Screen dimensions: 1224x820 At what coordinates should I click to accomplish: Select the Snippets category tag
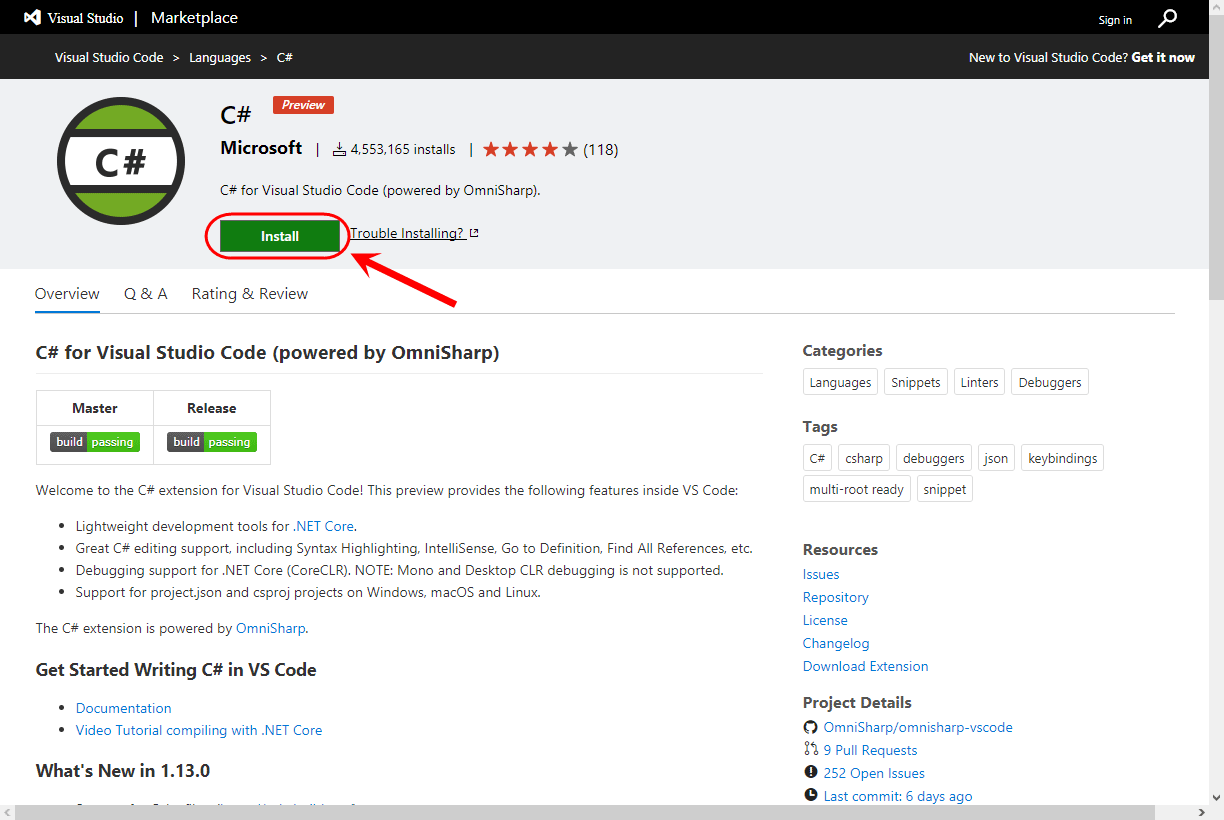point(916,382)
